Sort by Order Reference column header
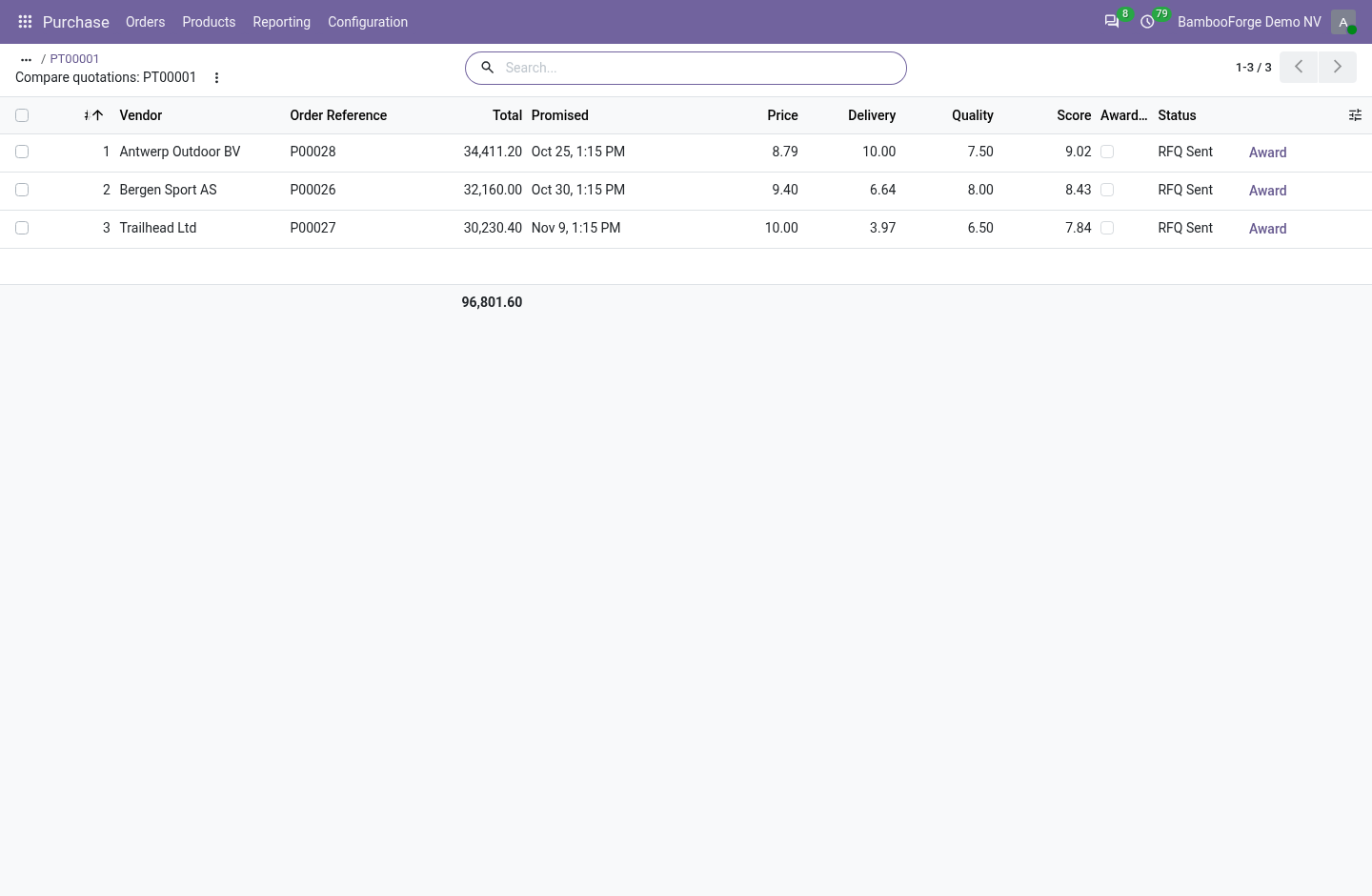This screenshot has width=1372, height=896. point(338,115)
